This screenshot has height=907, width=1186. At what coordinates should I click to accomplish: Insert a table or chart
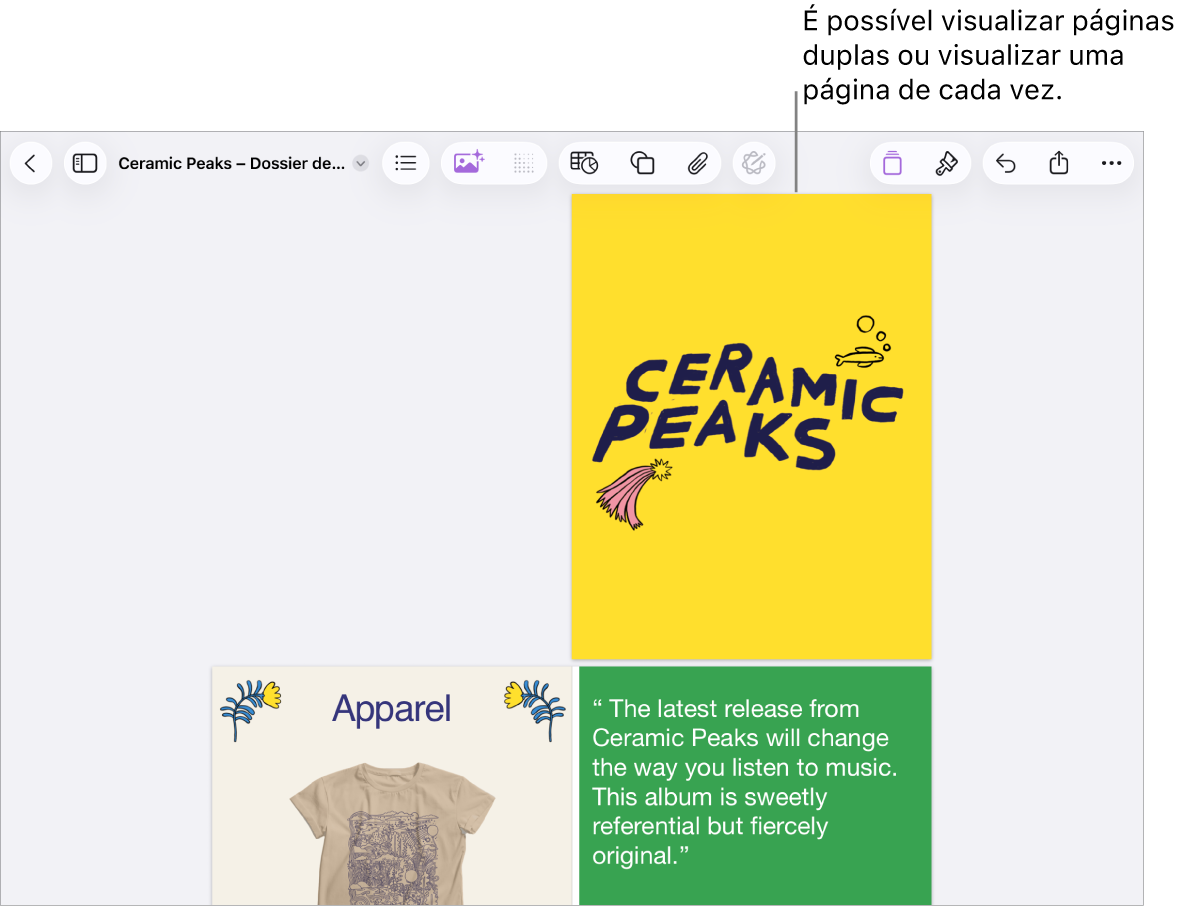tap(584, 163)
